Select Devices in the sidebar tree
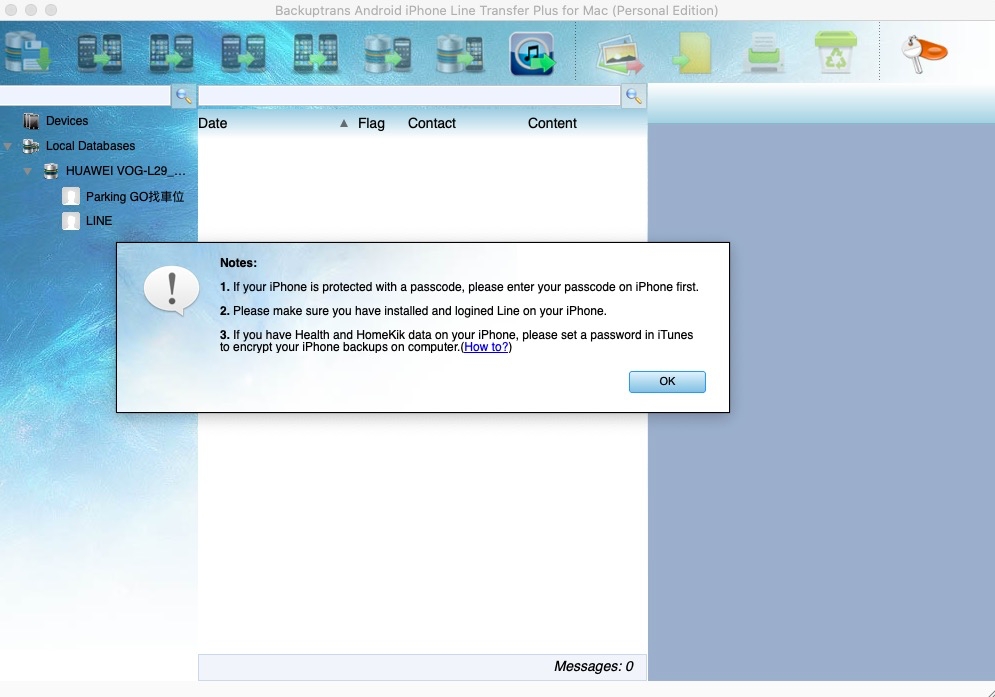 (67, 121)
